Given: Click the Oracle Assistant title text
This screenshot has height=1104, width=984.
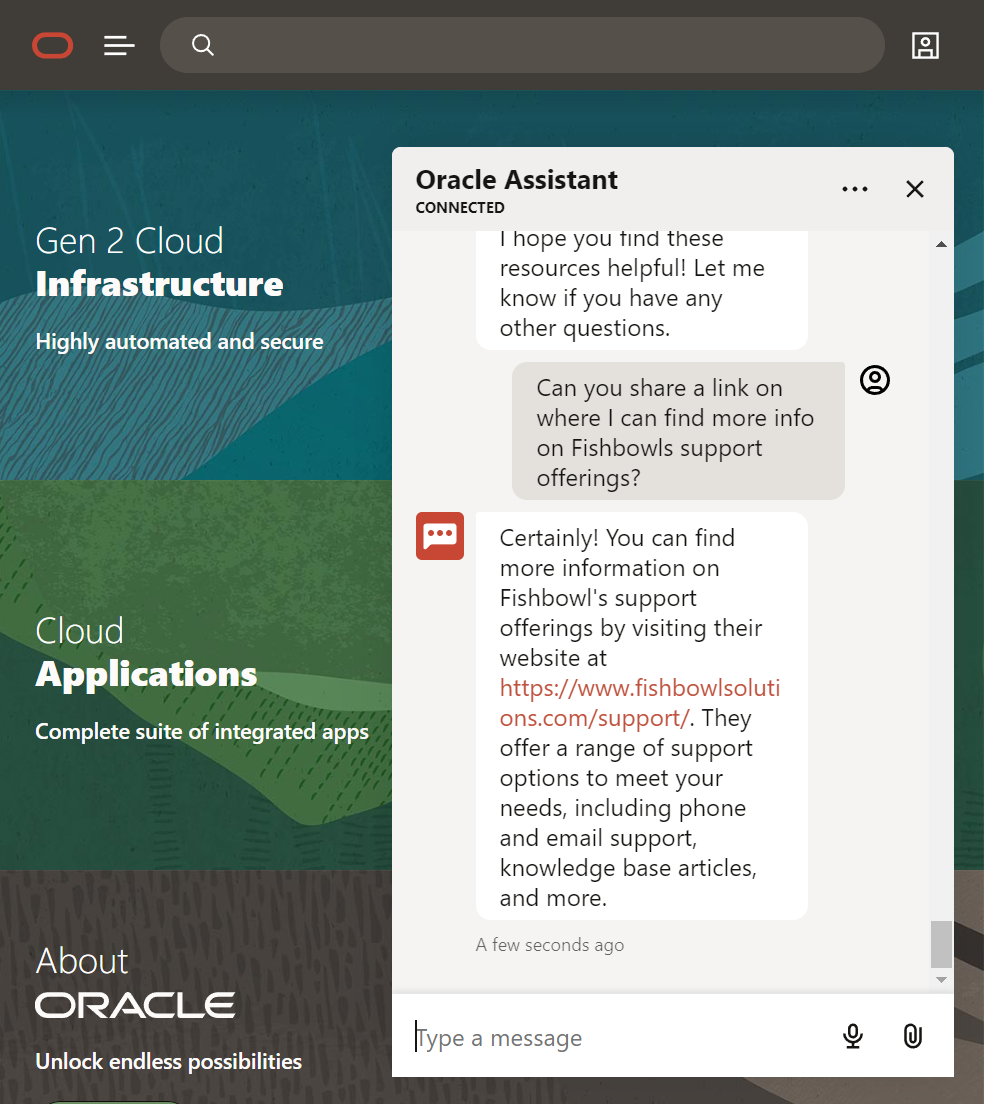Looking at the screenshot, I should [x=517, y=180].
